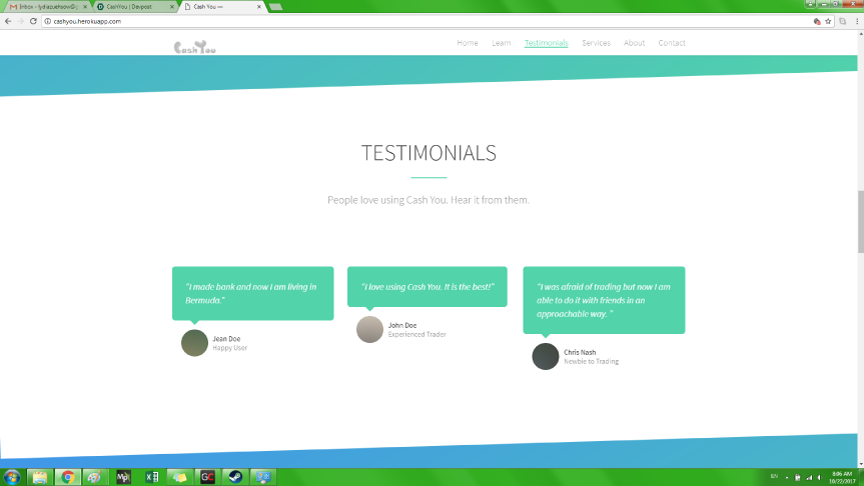Click the Chrome profile button in the title bar
Image resolution: width=864 pixels, height=486 pixels.
(809, 4)
